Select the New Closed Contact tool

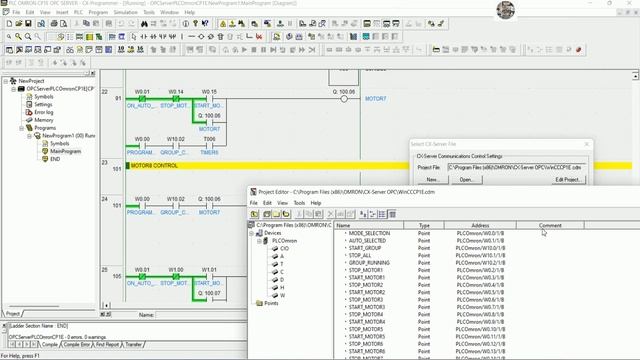[x=153, y=37]
